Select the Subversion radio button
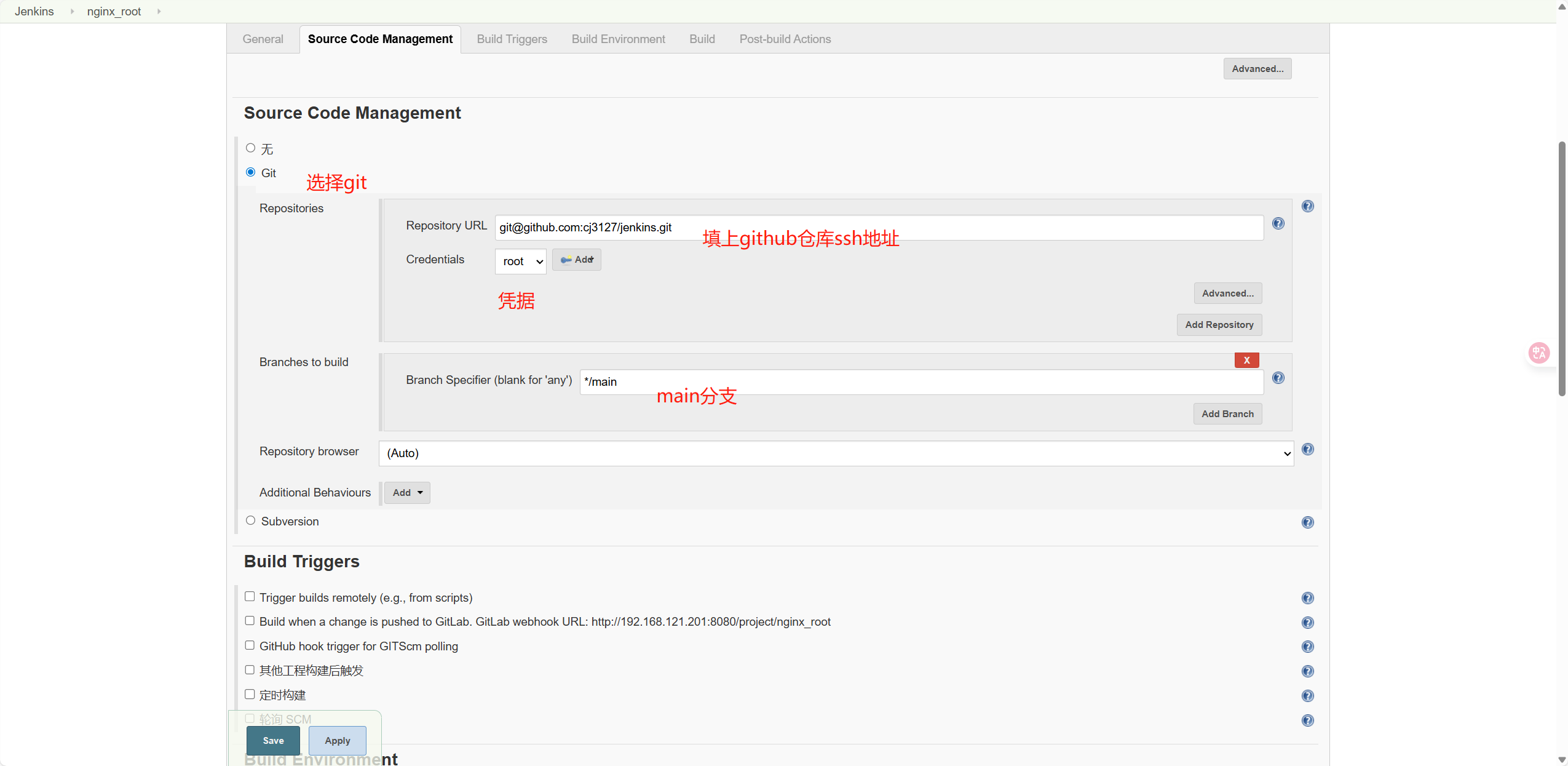Image resolution: width=1568 pixels, height=766 pixels. 250,521
